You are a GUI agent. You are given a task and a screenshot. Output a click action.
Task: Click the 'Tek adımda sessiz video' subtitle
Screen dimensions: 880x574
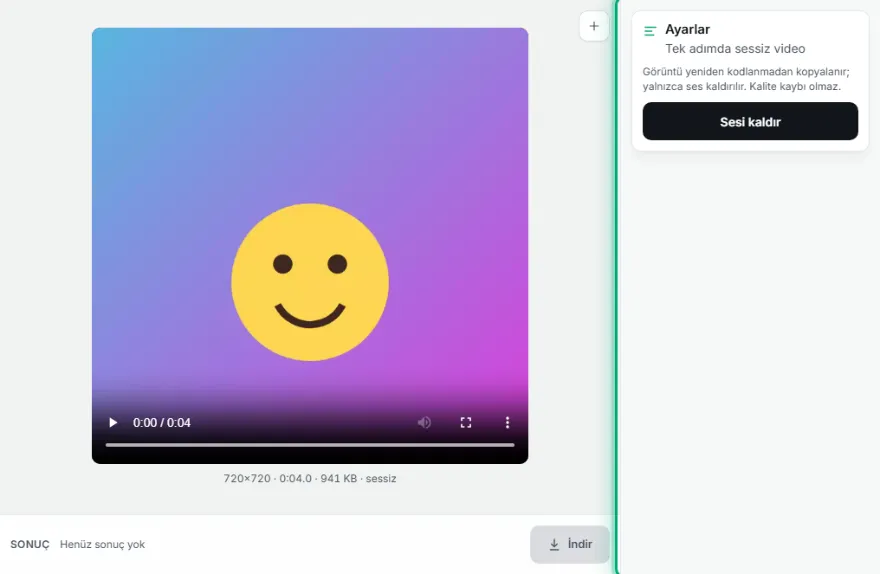point(735,49)
